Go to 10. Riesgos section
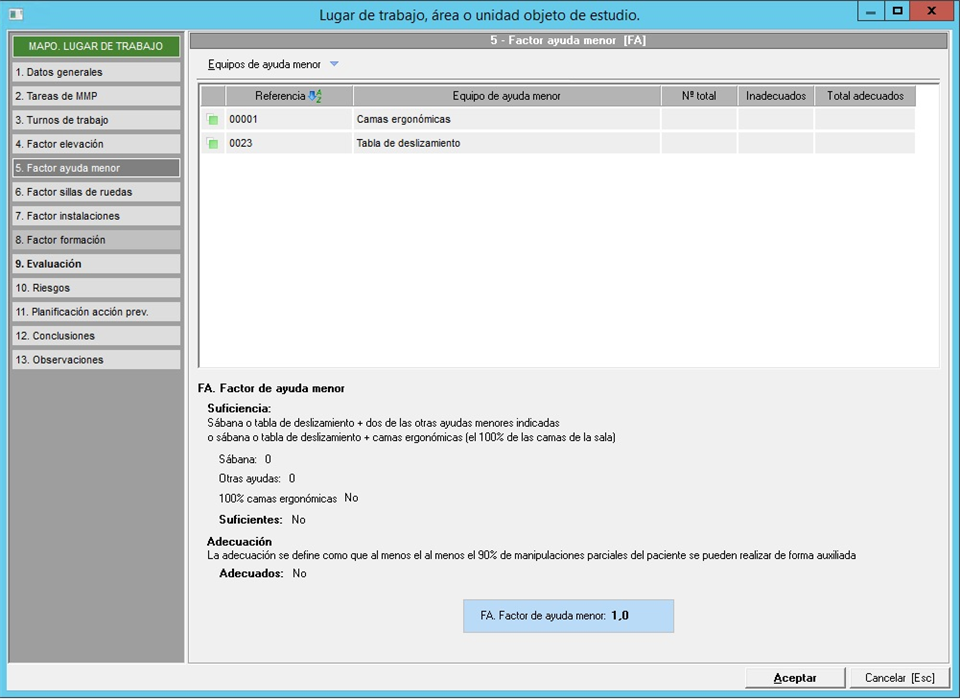This screenshot has height=699, width=960. click(96, 288)
